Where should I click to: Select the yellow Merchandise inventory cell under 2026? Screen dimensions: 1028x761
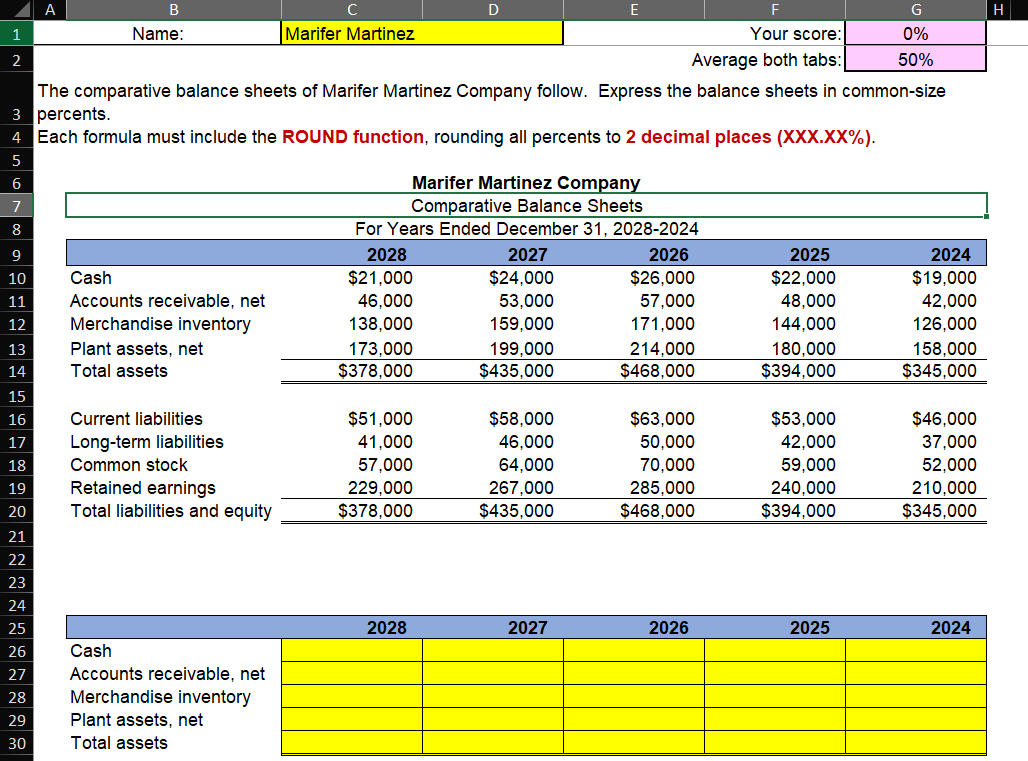(634, 697)
